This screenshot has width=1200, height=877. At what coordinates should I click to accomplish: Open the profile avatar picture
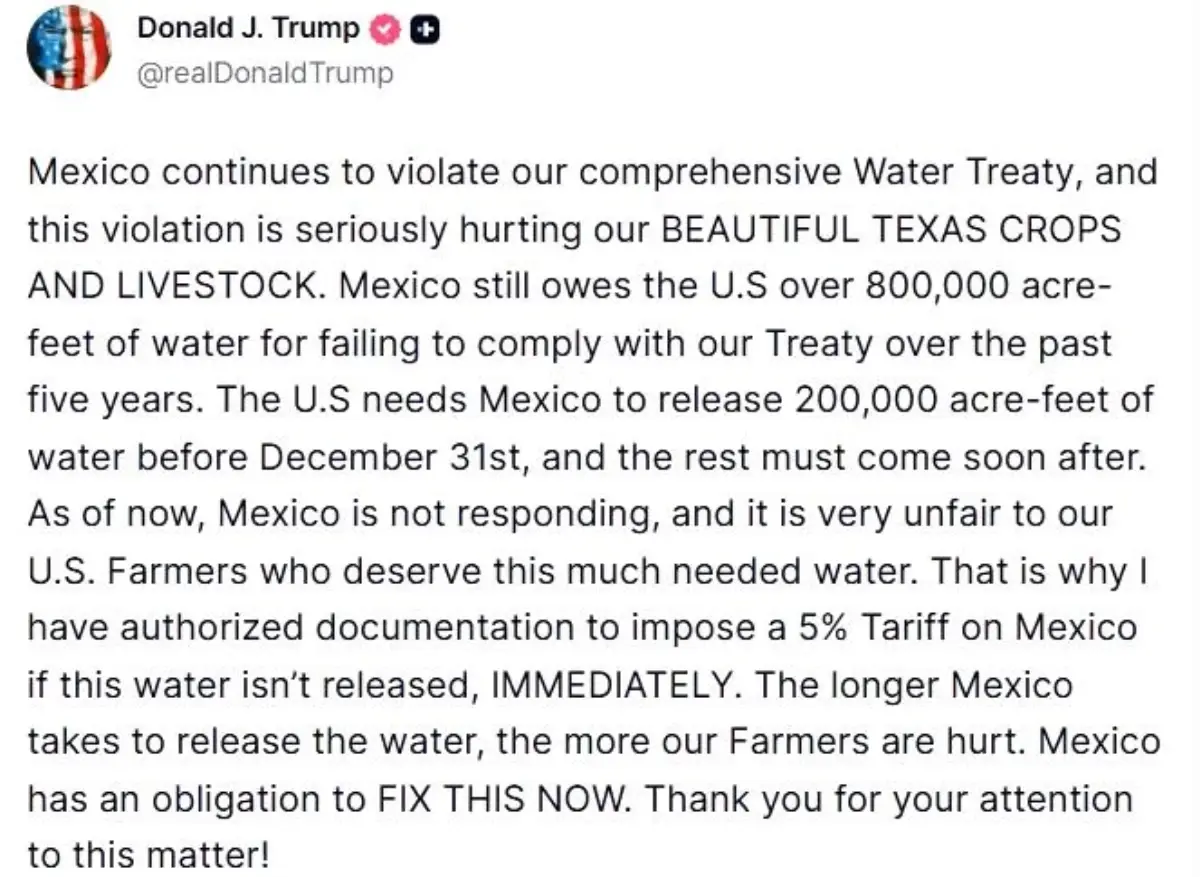69,48
